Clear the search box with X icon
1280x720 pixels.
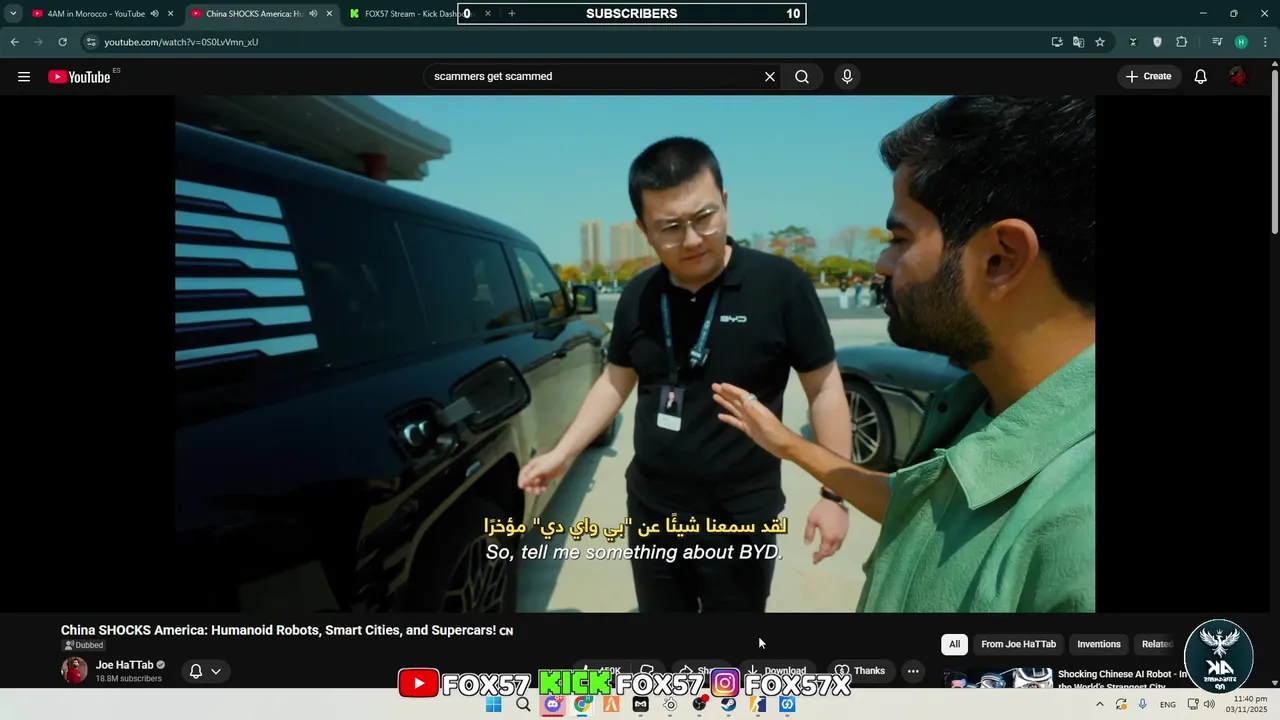click(770, 77)
